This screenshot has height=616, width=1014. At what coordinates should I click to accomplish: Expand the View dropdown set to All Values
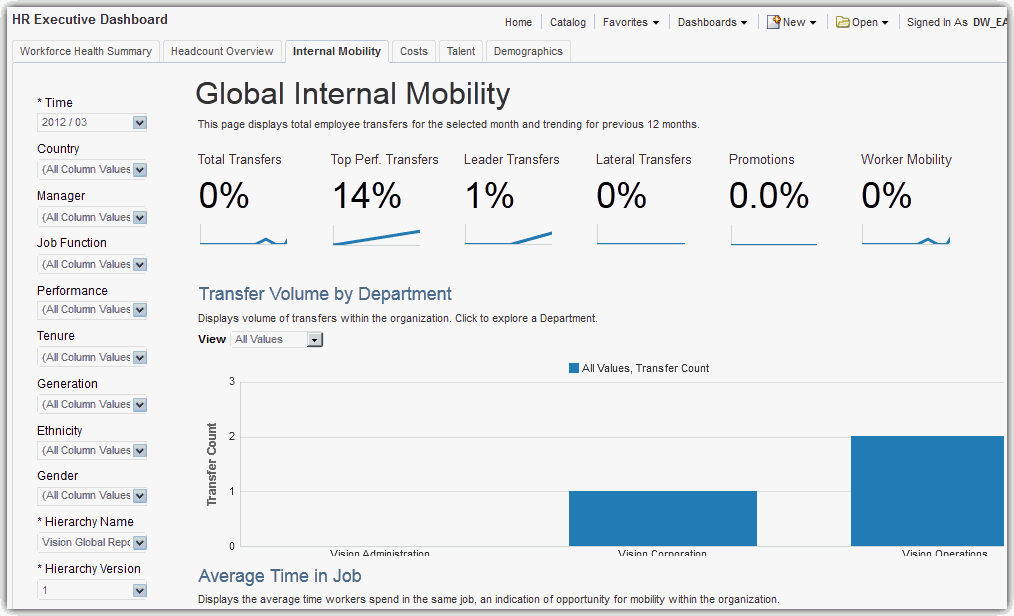[x=314, y=340]
